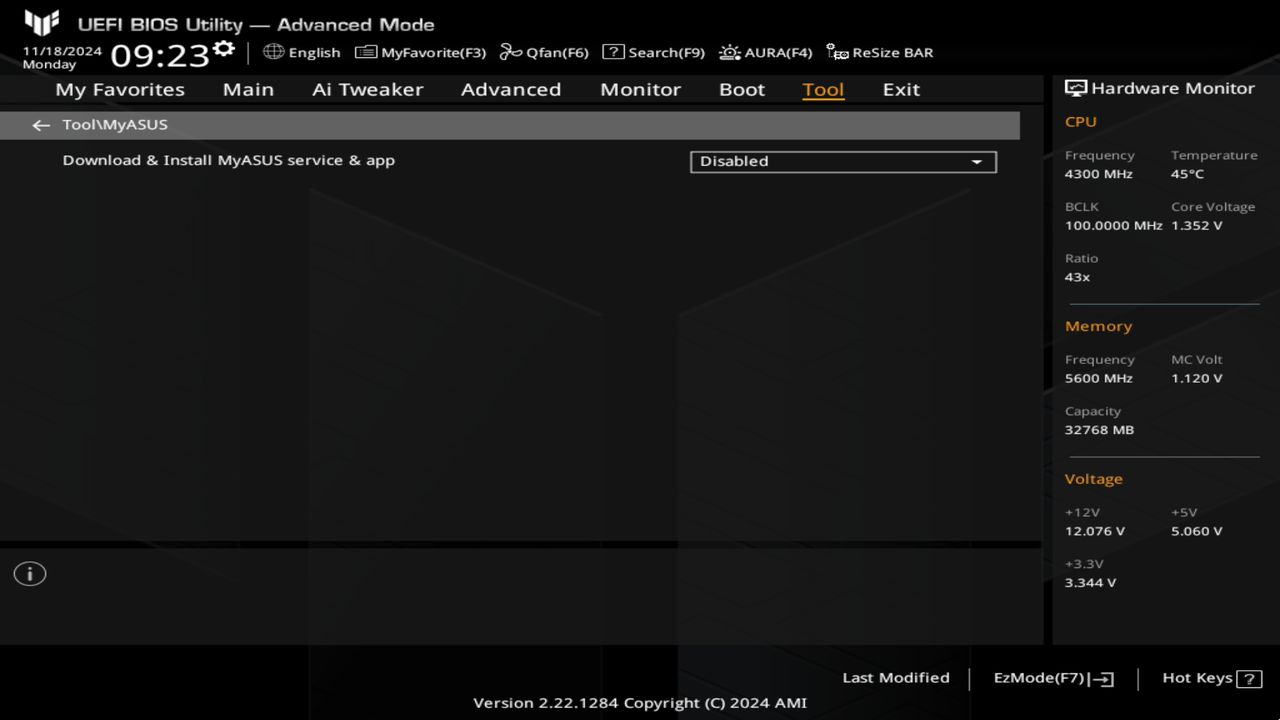Open AURA(F4) lighting settings
The height and width of the screenshot is (720, 1280).
(766, 52)
